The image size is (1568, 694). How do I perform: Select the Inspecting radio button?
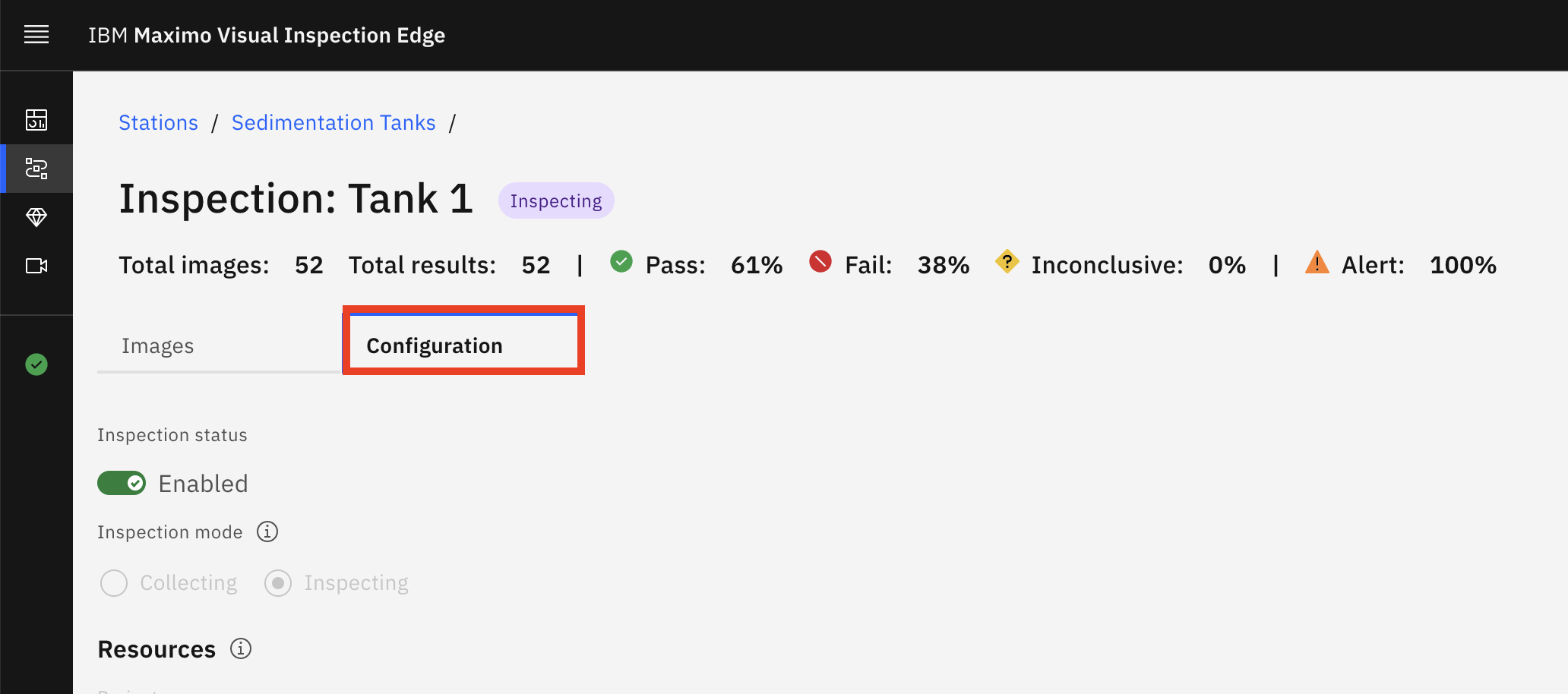[278, 583]
